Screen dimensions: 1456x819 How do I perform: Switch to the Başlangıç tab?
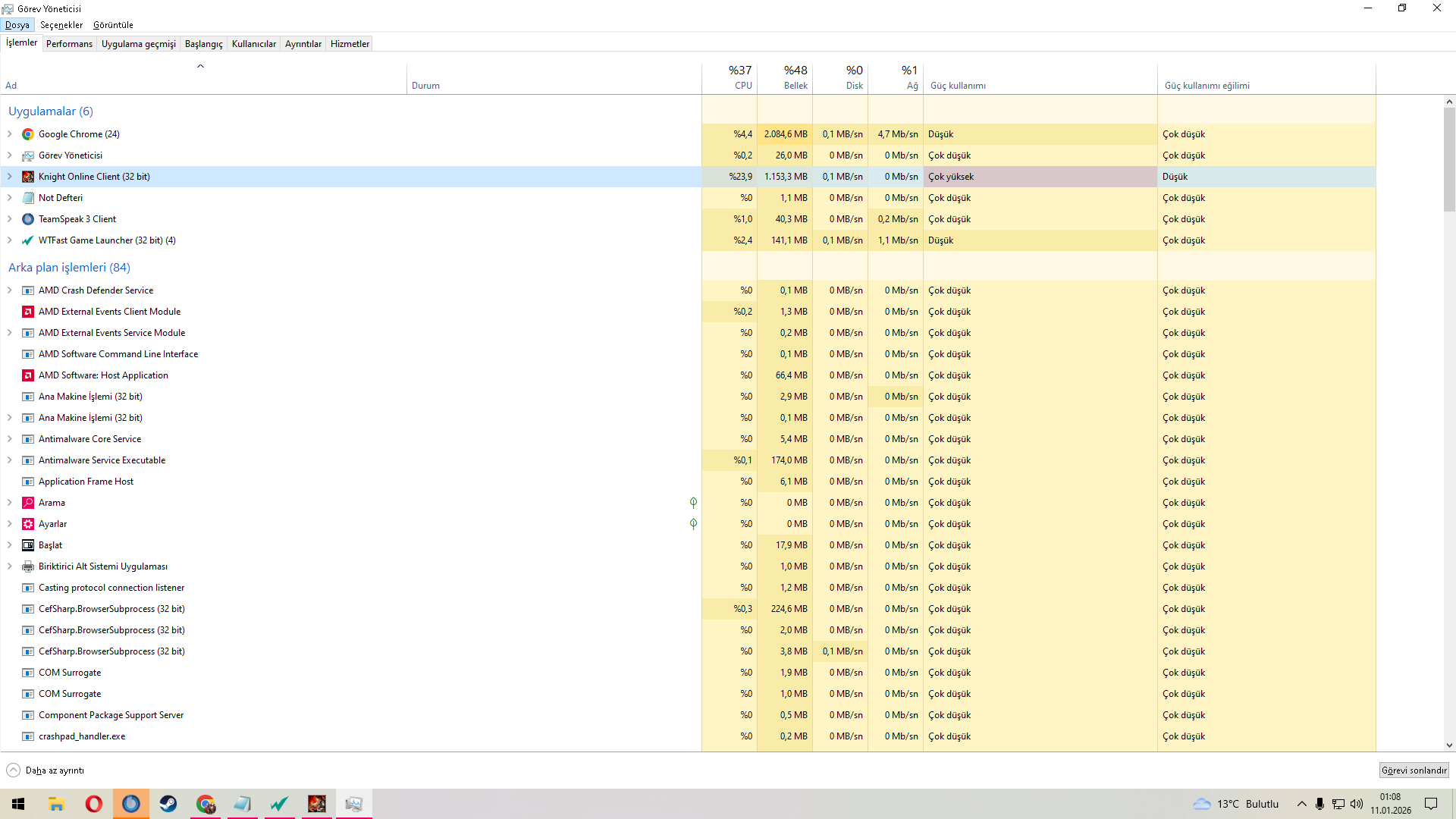[204, 44]
